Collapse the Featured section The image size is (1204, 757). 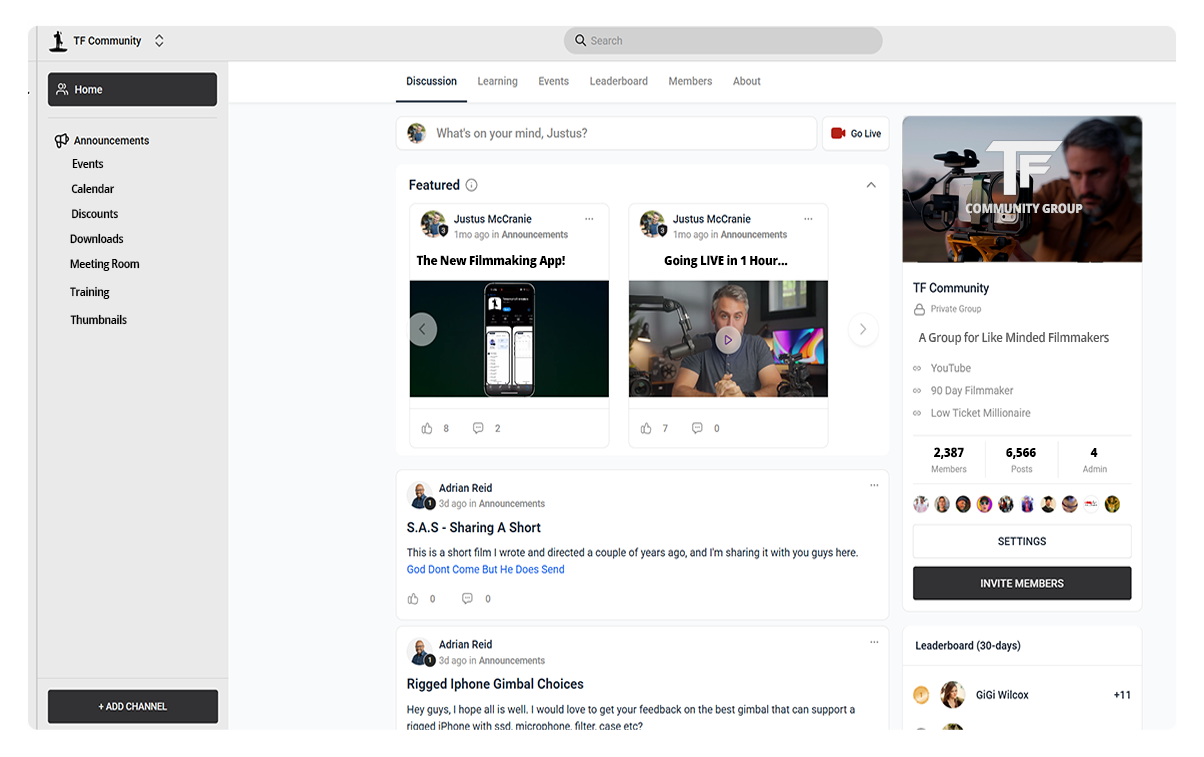pyautogui.click(x=871, y=185)
